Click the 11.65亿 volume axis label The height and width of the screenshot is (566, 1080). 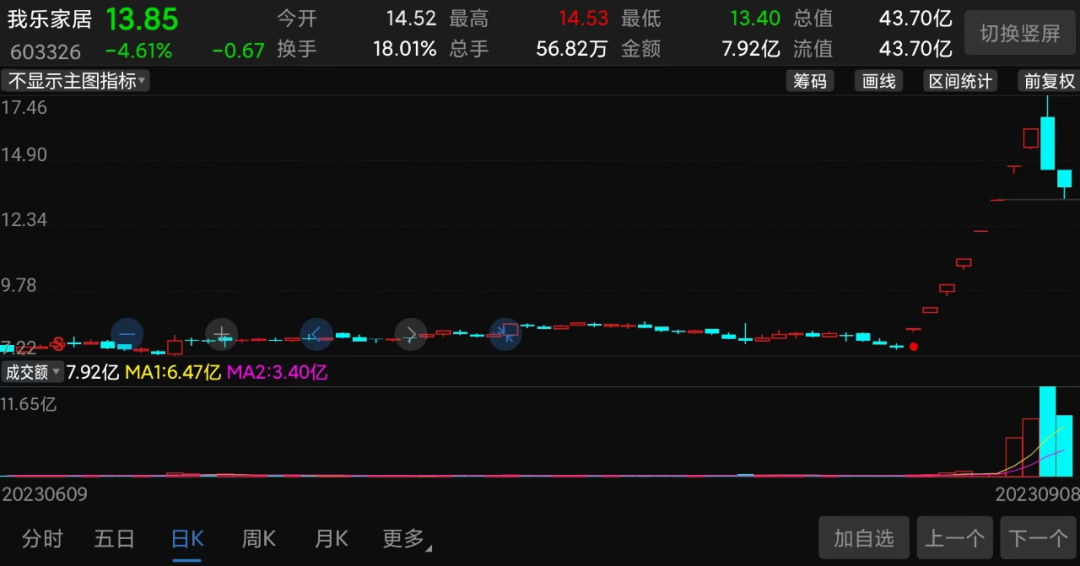point(28,404)
